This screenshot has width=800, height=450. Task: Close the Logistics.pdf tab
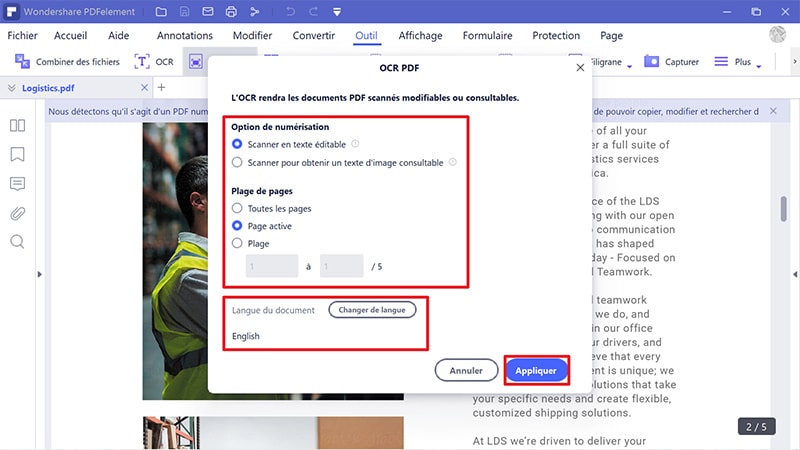(144, 88)
